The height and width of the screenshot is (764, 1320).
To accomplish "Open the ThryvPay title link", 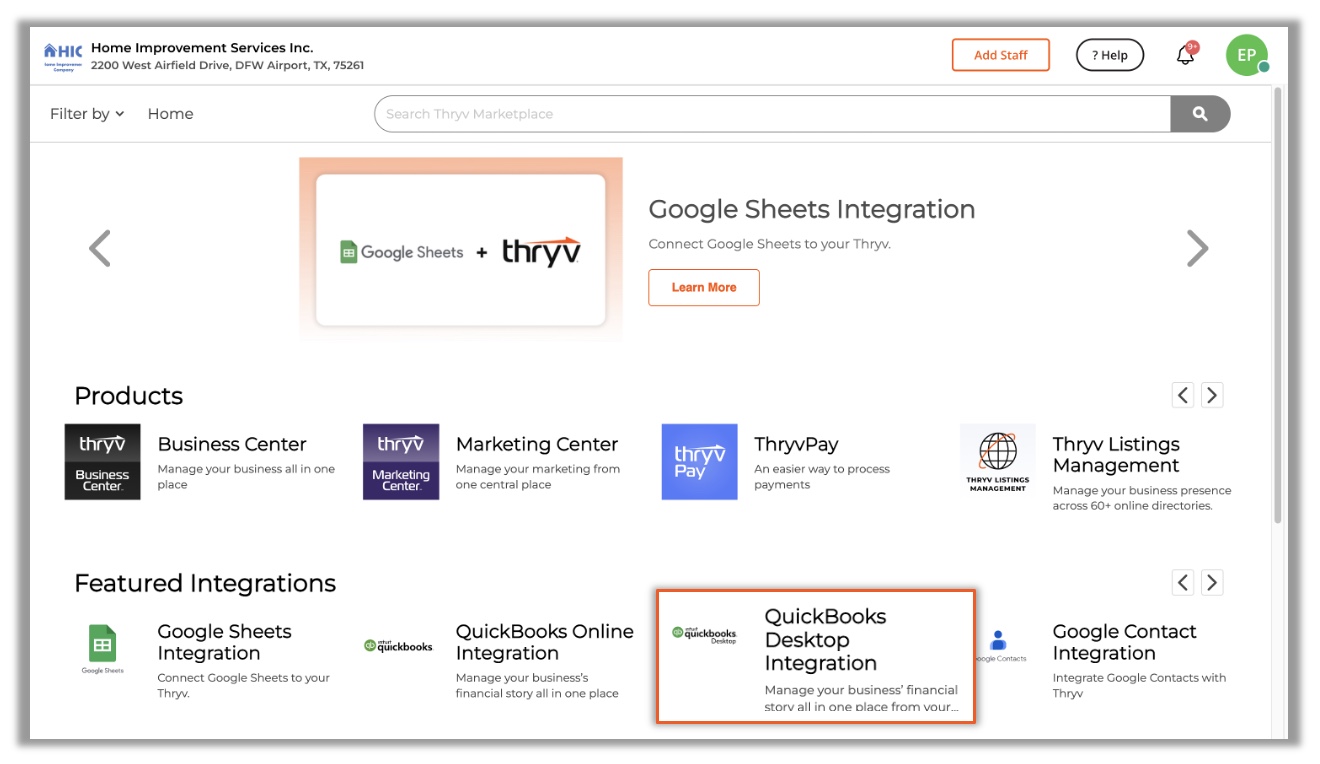I will (x=796, y=444).
